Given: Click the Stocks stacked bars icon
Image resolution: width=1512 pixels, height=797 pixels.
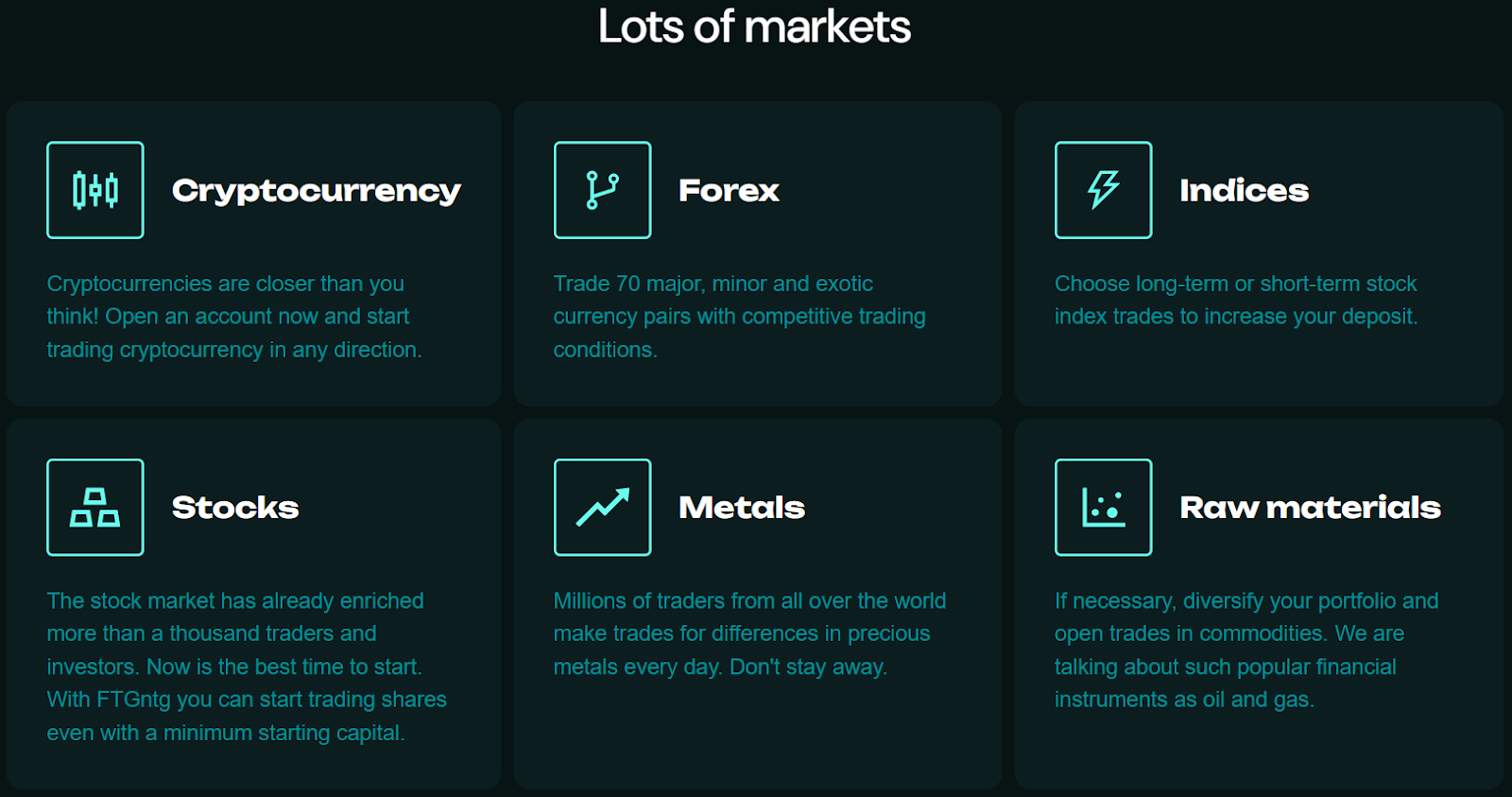Looking at the screenshot, I should [x=95, y=508].
